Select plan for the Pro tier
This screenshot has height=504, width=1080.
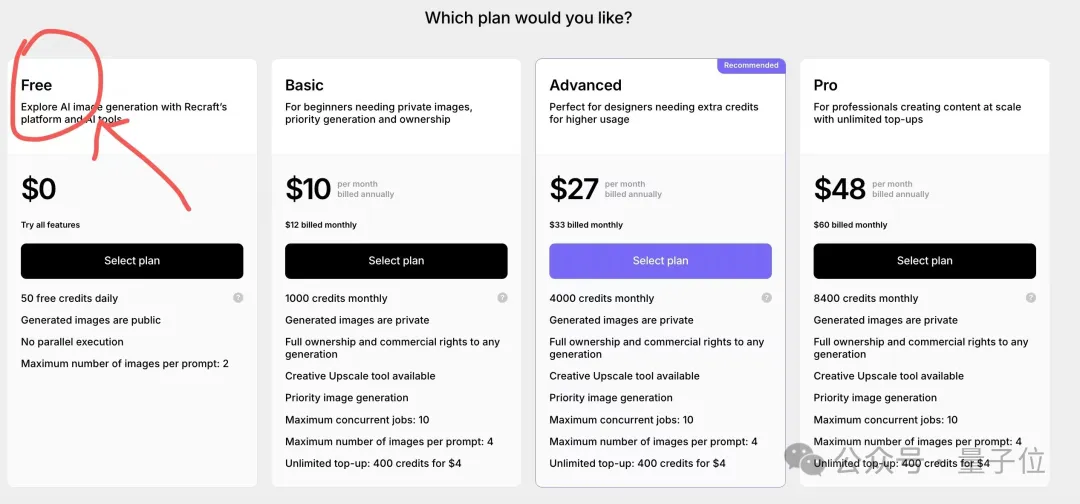924,261
